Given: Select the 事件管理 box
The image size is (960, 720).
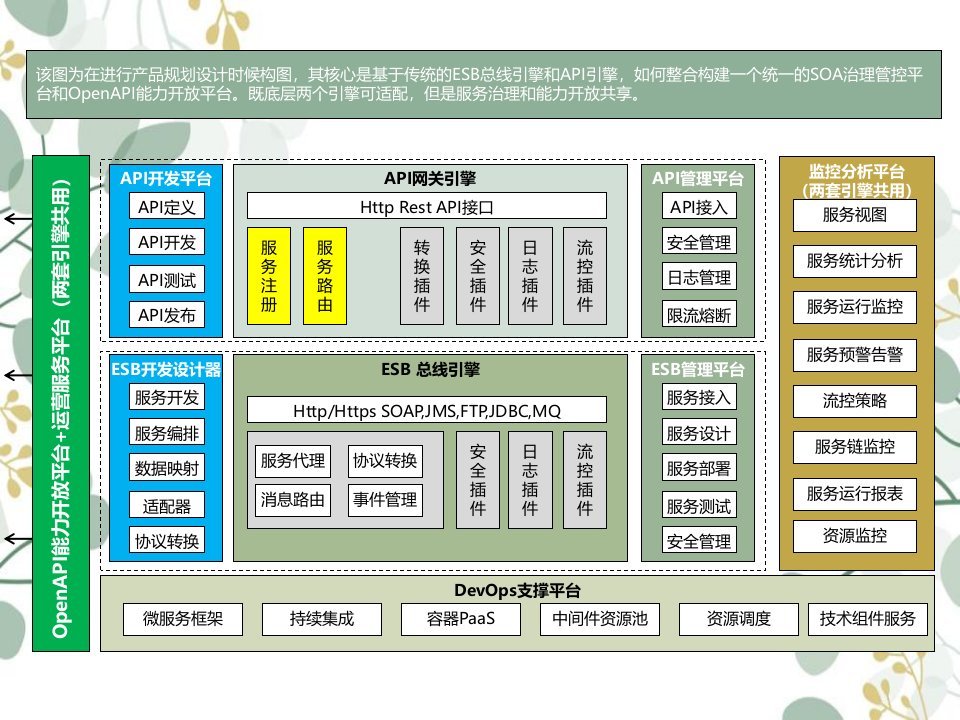Looking at the screenshot, I should (x=385, y=499).
